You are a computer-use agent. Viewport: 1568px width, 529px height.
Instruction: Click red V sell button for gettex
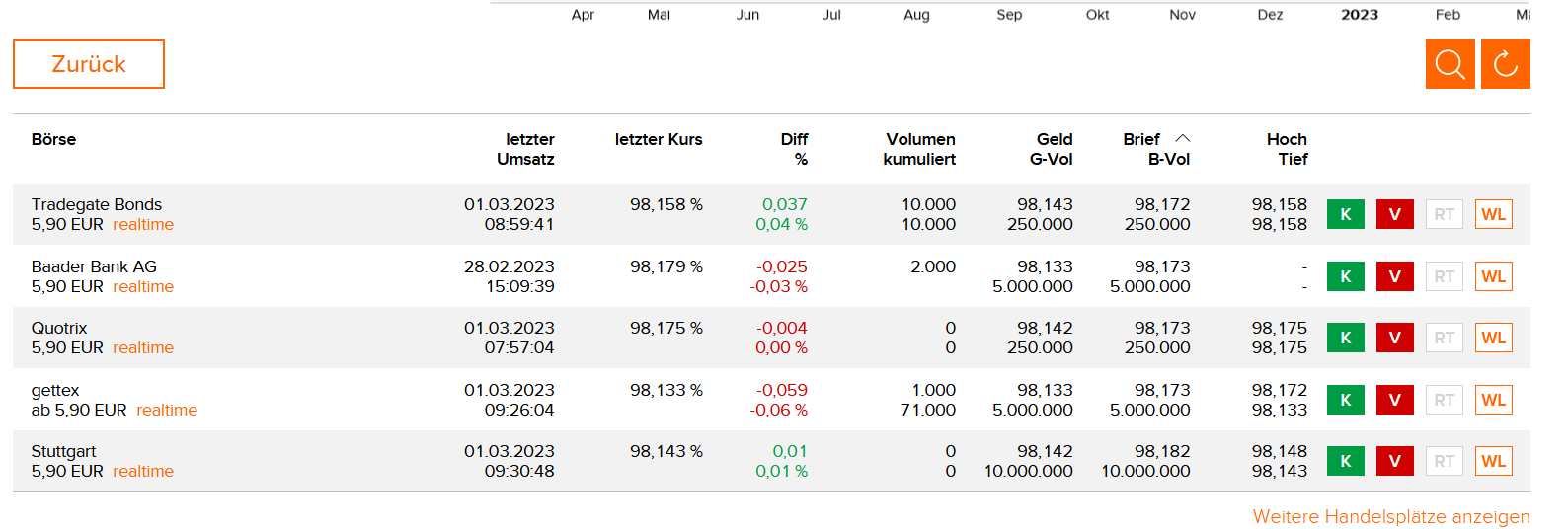[x=1394, y=400]
